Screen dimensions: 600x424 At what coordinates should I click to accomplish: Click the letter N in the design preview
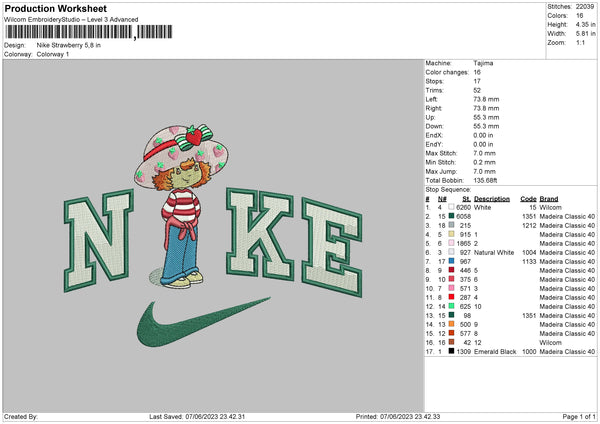point(98,240)
